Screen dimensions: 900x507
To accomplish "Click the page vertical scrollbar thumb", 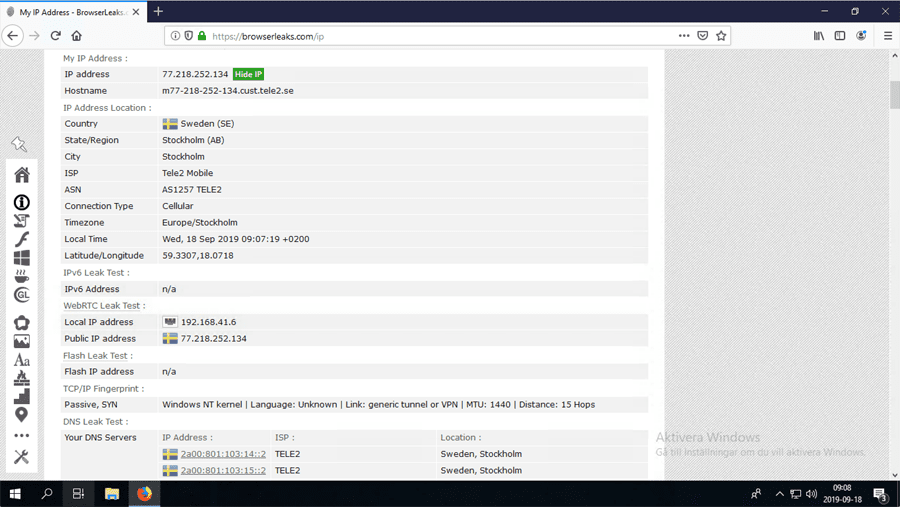I will [x=894, y=94].
